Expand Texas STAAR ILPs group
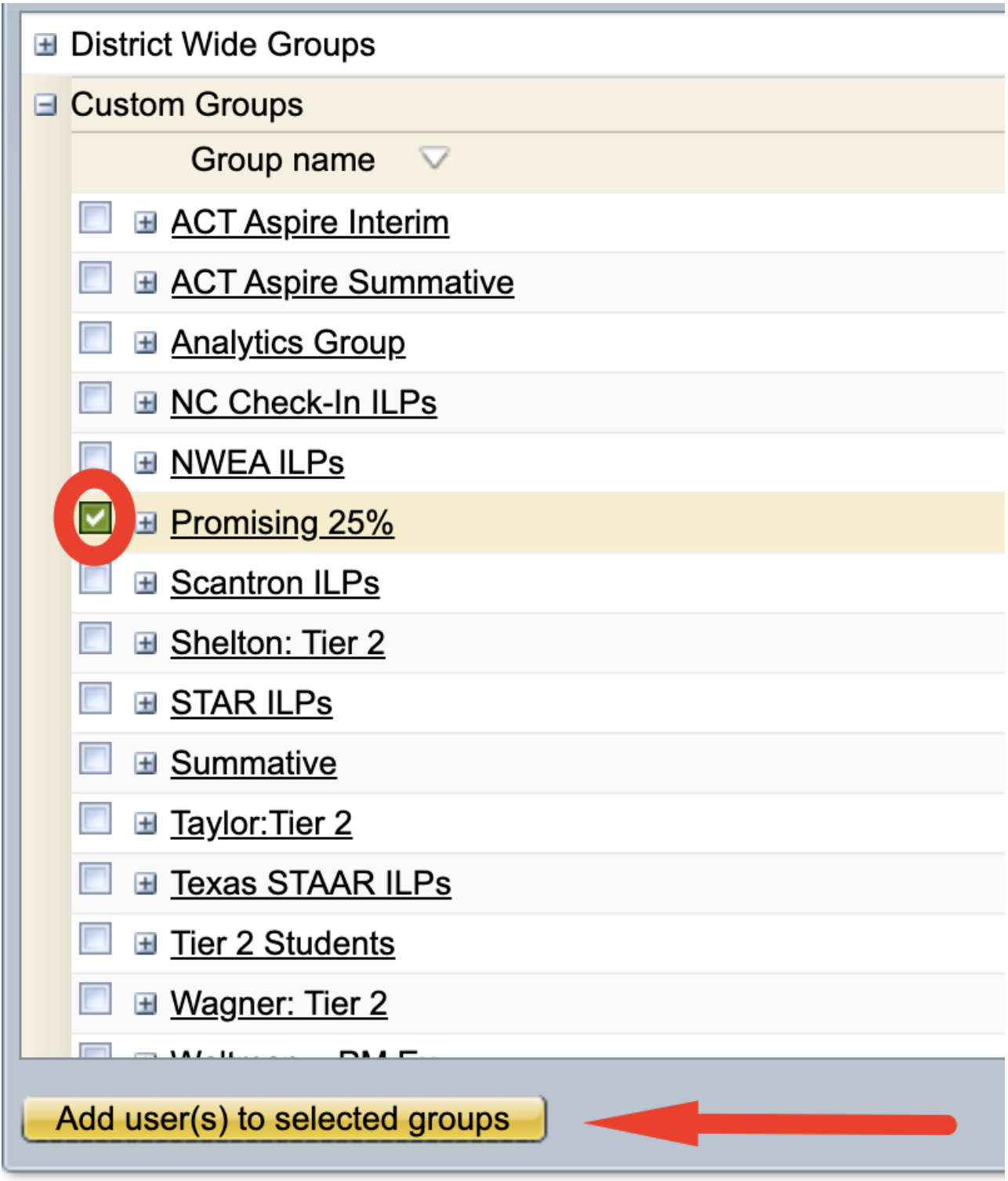 coord(146,884)
